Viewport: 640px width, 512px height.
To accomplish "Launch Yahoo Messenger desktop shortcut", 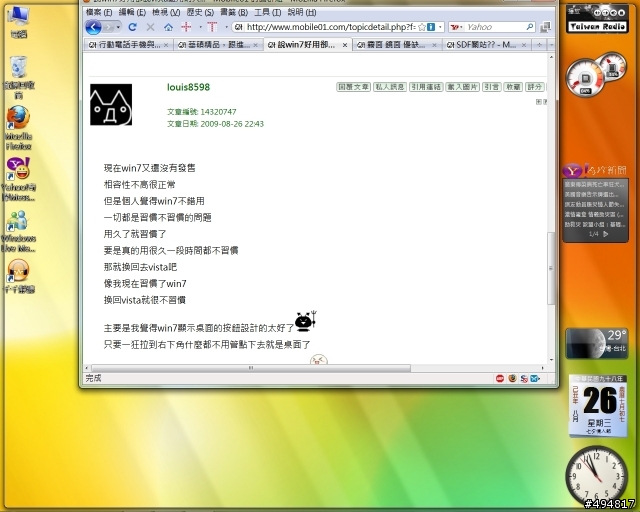I will click(x=19, y=179).
